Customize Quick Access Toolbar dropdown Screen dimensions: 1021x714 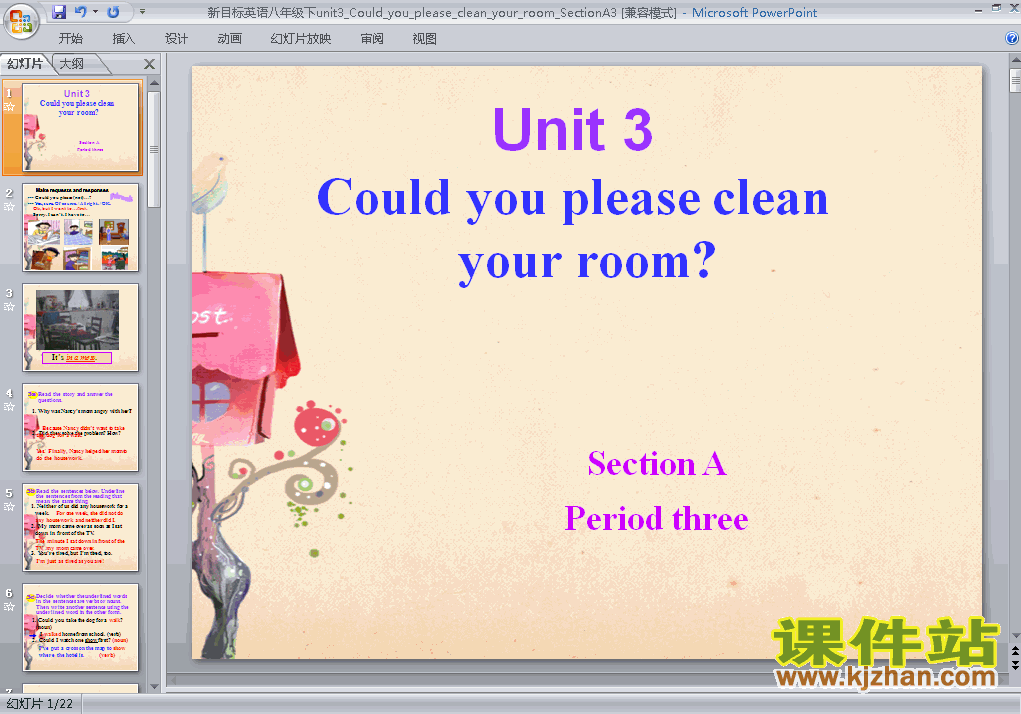pyautogui.click(x=142, y=12)
